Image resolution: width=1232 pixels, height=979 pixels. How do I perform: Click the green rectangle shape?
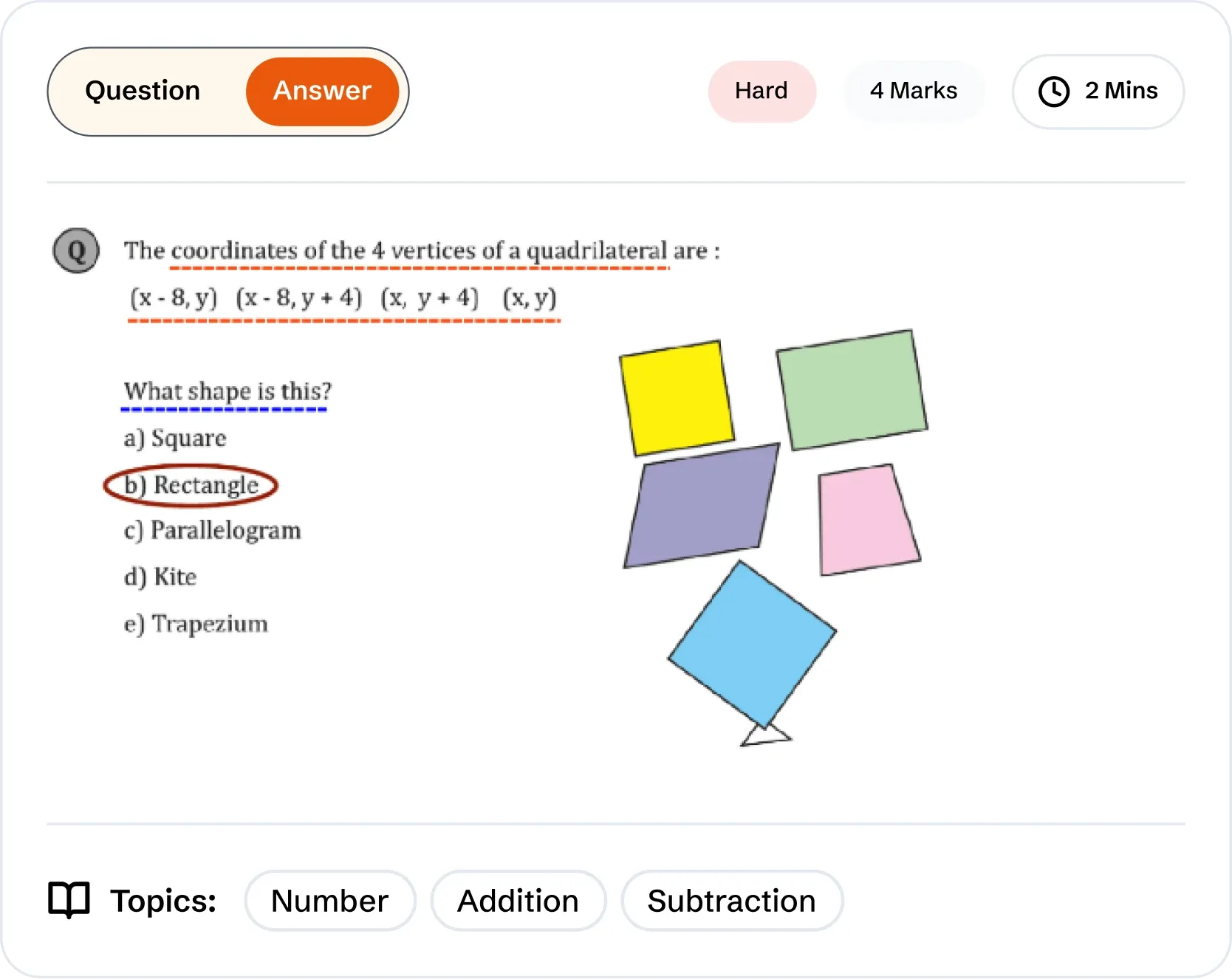(x=852, y=390)
